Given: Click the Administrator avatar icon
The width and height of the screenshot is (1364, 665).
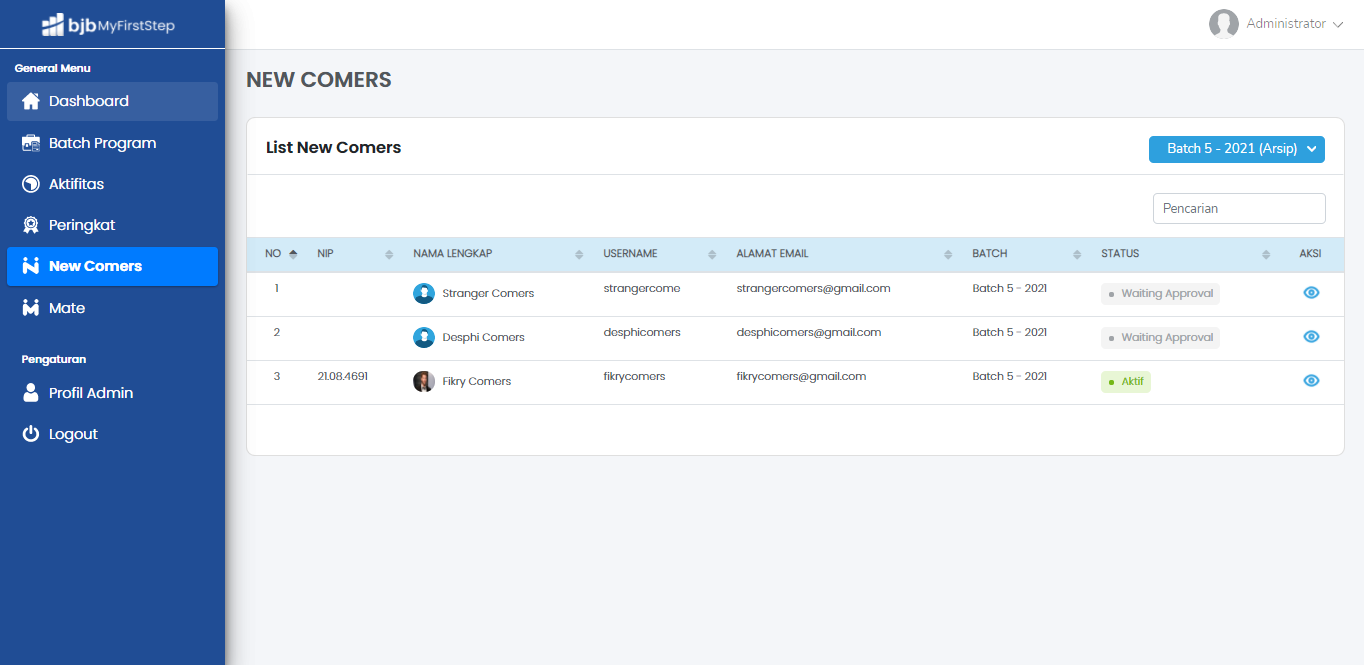Looking at the screenshot, I should pyautogui.click(x=1224, y=24).
